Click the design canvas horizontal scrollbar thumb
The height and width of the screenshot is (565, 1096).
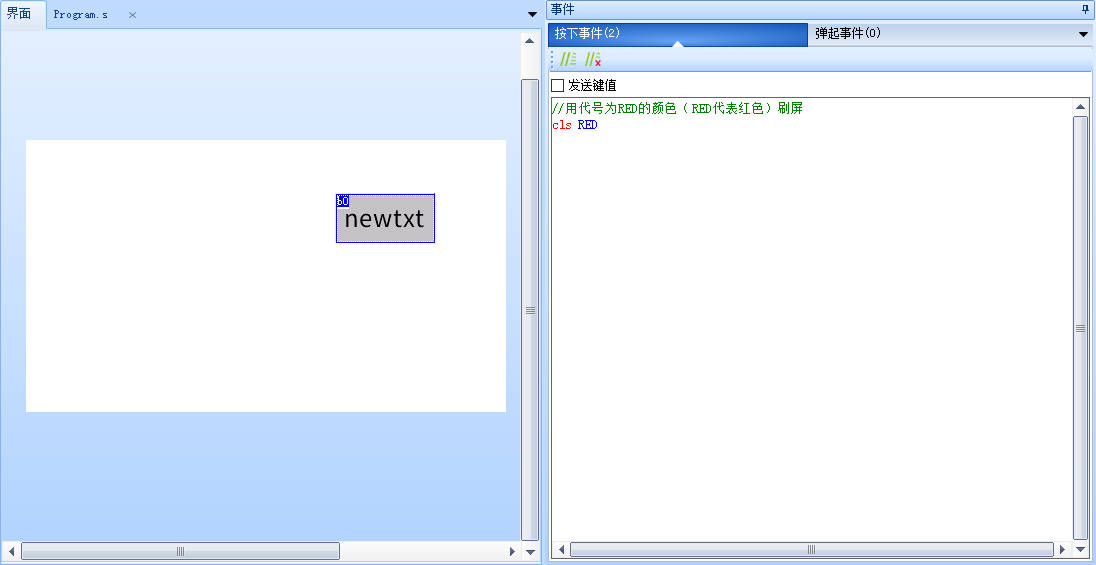180,551
